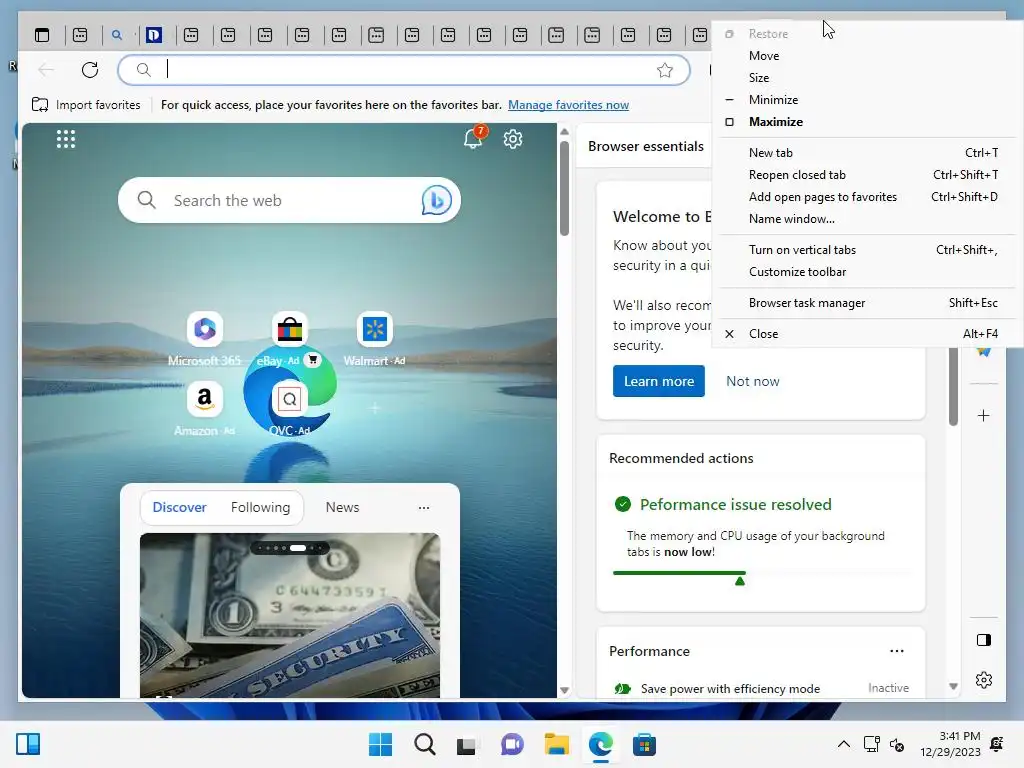
Task: Click Browser essentials scroll down arrow
Action: pyautogui.click(x=953, y=686)
